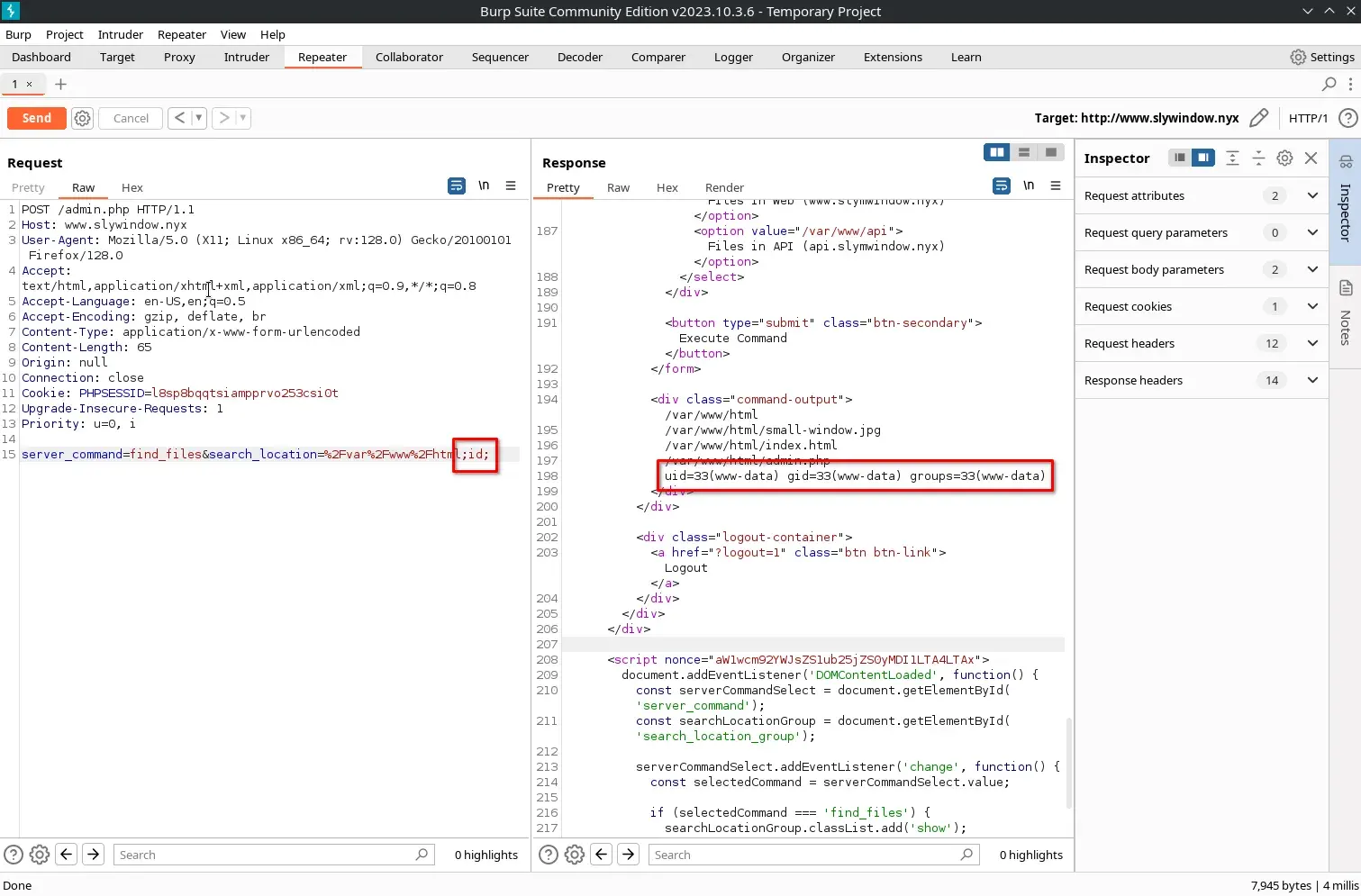Dock Inspector with the left layout icon
1361x896 pixels.
[1180, 158]
